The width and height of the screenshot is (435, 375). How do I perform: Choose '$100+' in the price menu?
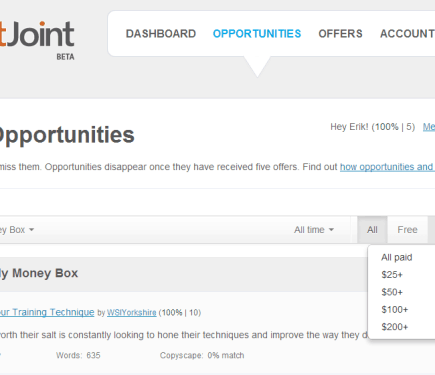pyautogui.click(x=395, y=309)
